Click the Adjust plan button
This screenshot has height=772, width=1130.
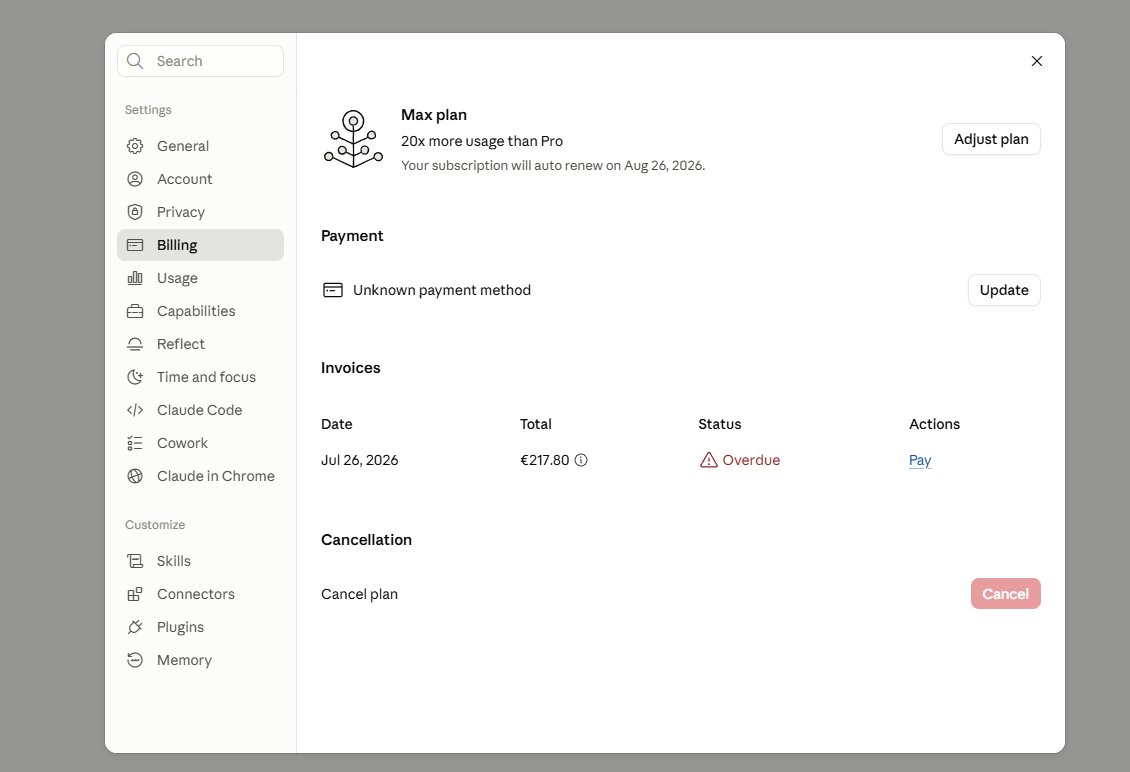pyautogui.click(x=991, y=139)
